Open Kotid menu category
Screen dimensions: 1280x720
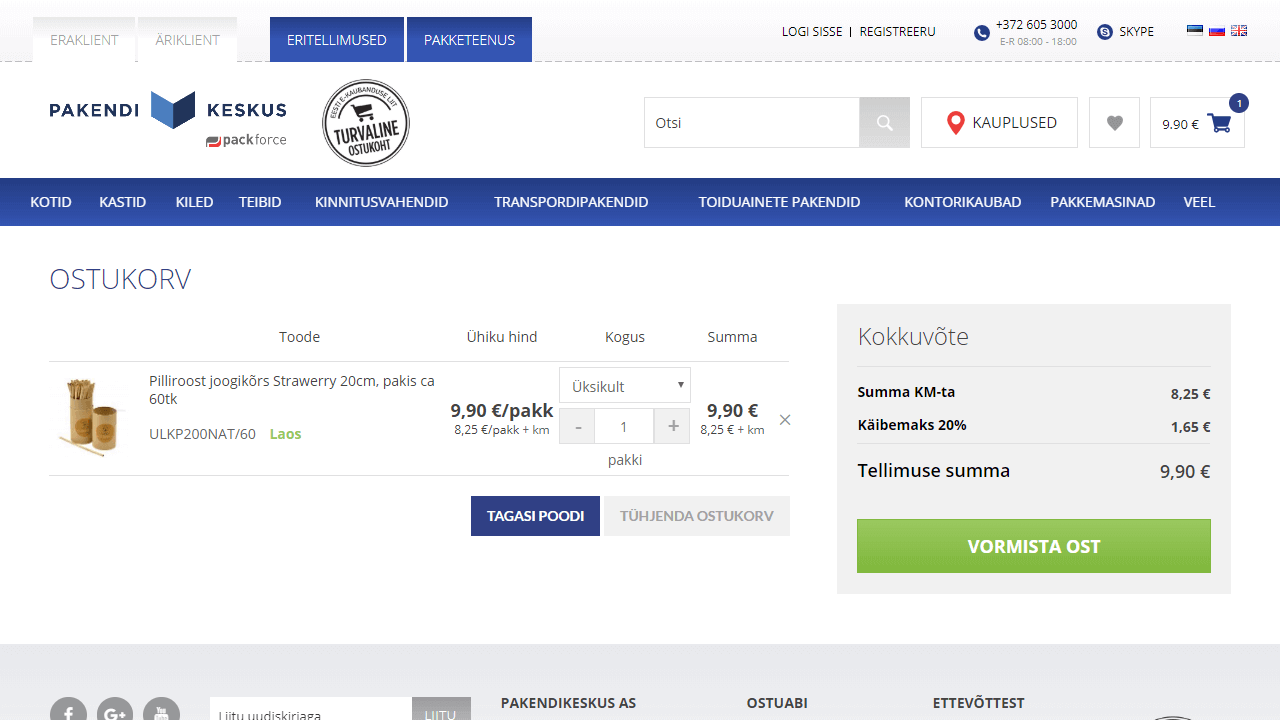click(51, 202)
